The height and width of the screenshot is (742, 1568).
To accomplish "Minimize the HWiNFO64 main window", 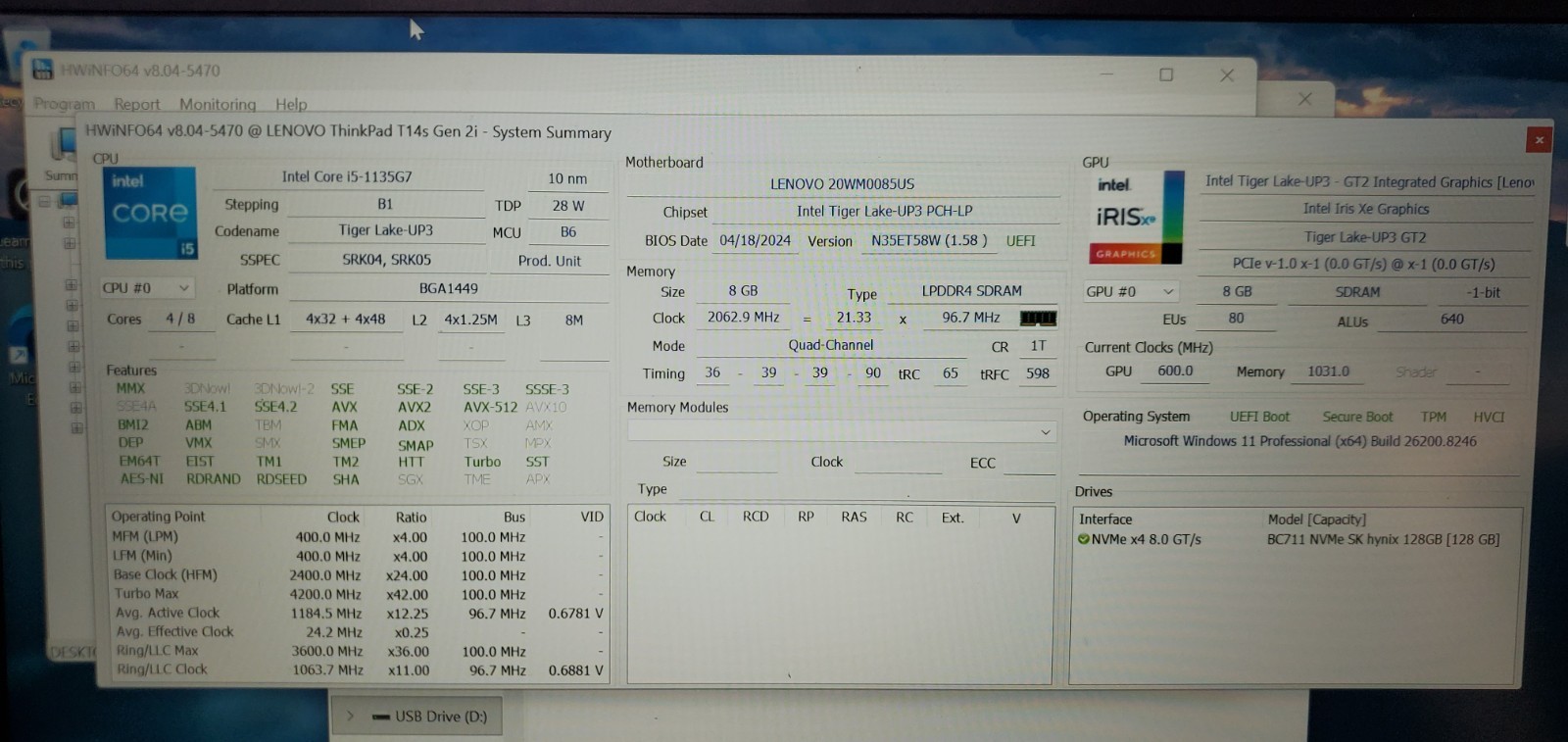I will pyautogui.click(x=1106, y=74).
